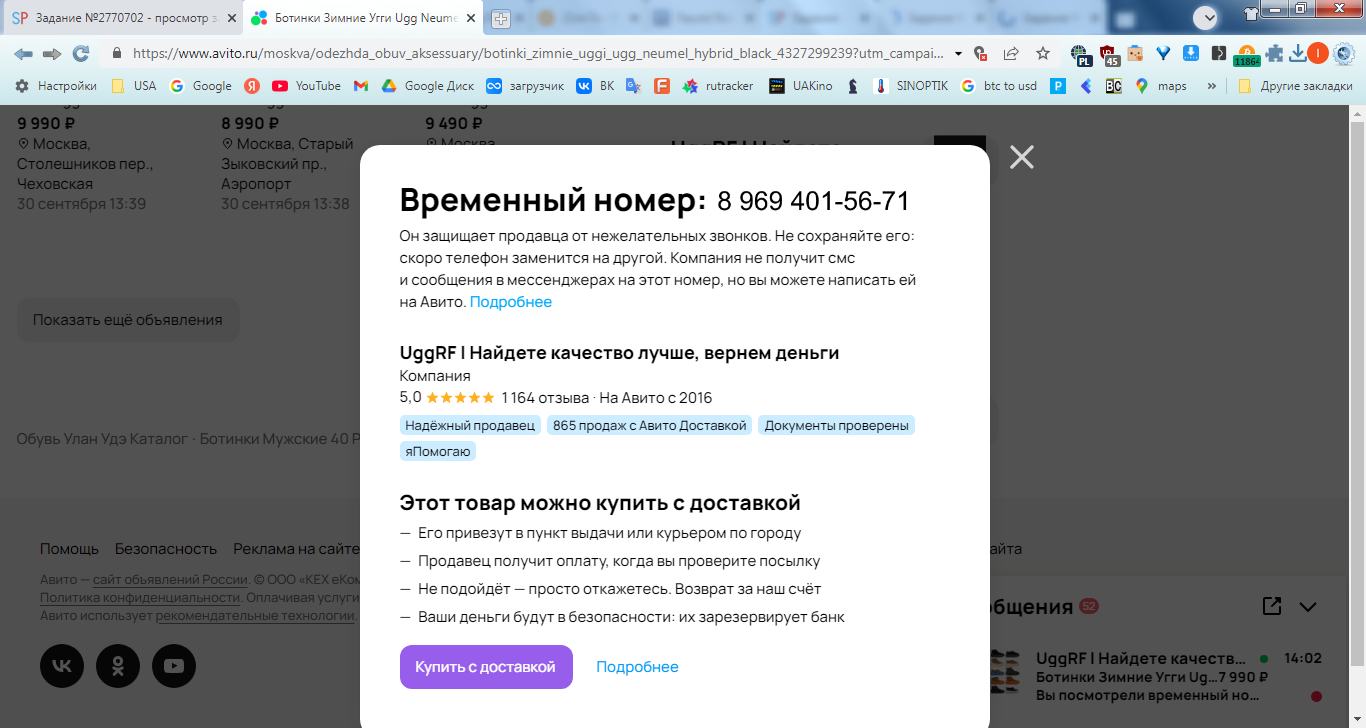Open the blue download arrow extension
The width and height of the screenshot is (1366, 728).
[1191, 54]
